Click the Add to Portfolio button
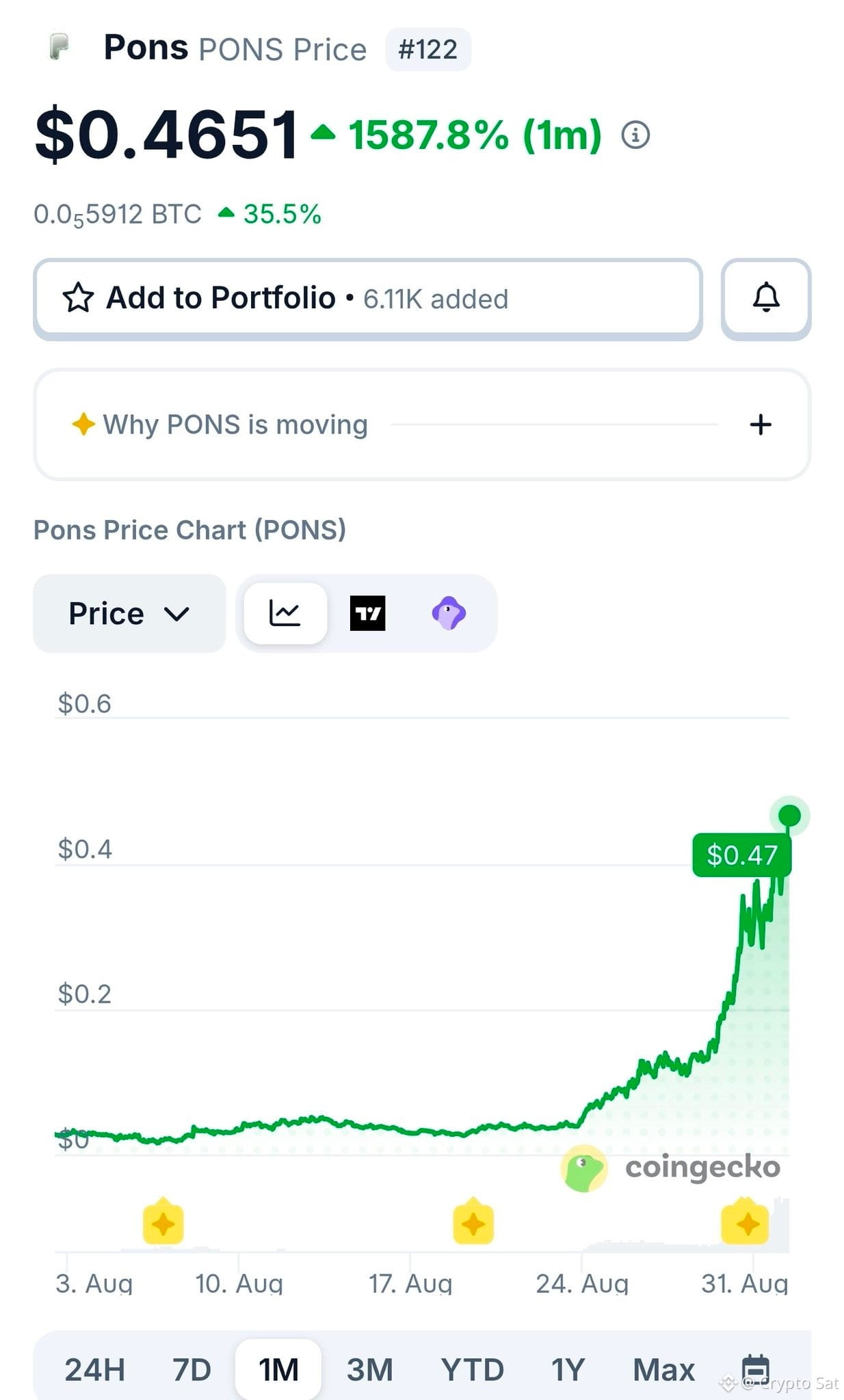 point(368,299)
